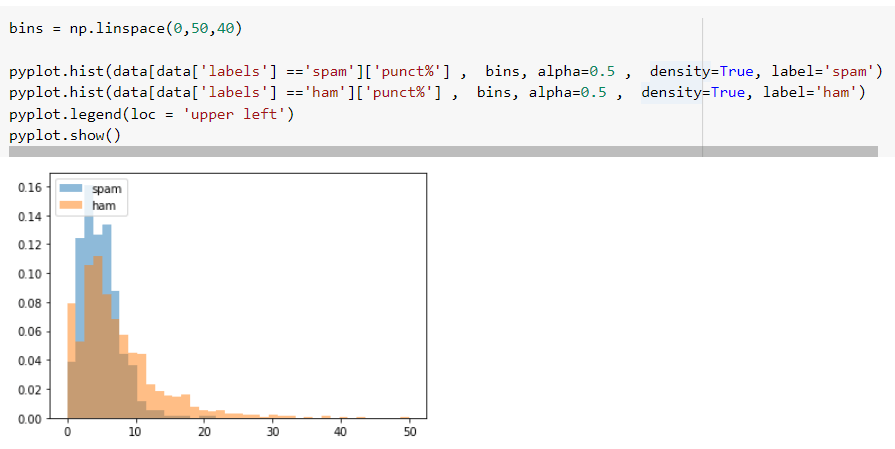This screenshot has width=895, height=449.
Task: Click the x-axis tick label 10
Action: point(135,432)
